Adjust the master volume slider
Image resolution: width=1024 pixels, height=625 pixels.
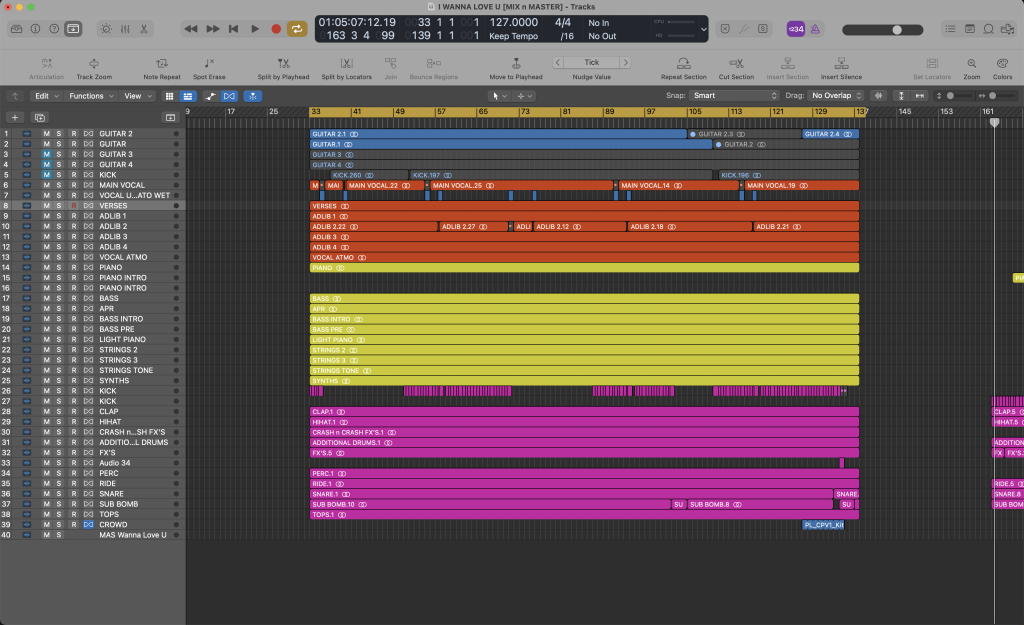(x=896, y=30)
